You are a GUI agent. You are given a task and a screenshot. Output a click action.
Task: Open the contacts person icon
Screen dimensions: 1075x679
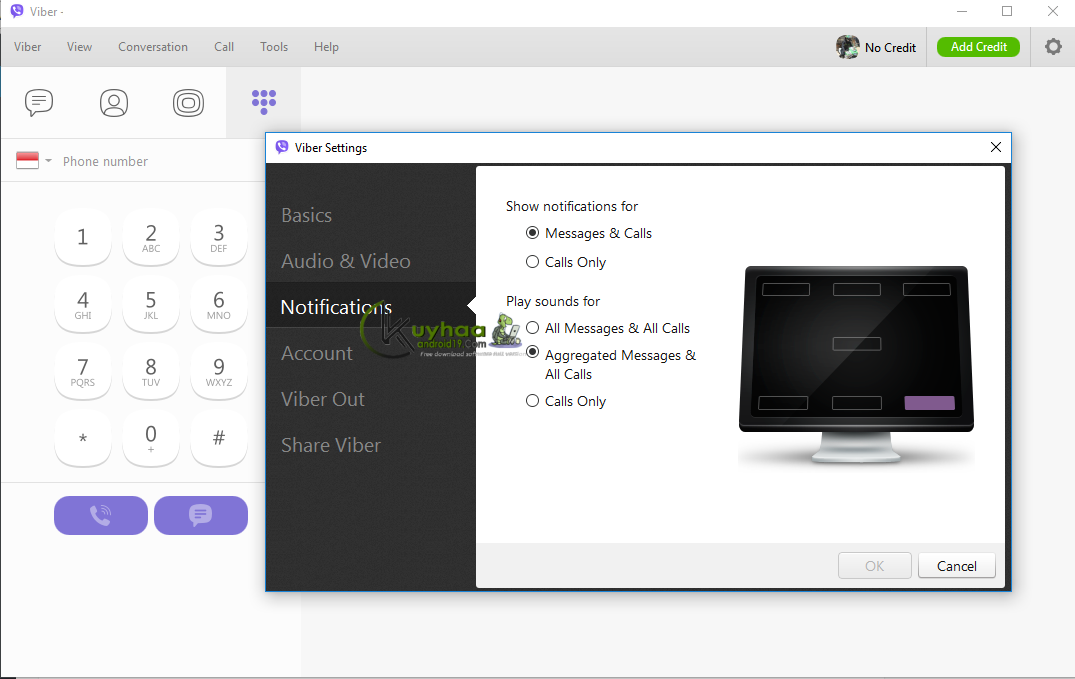[114, 103]
